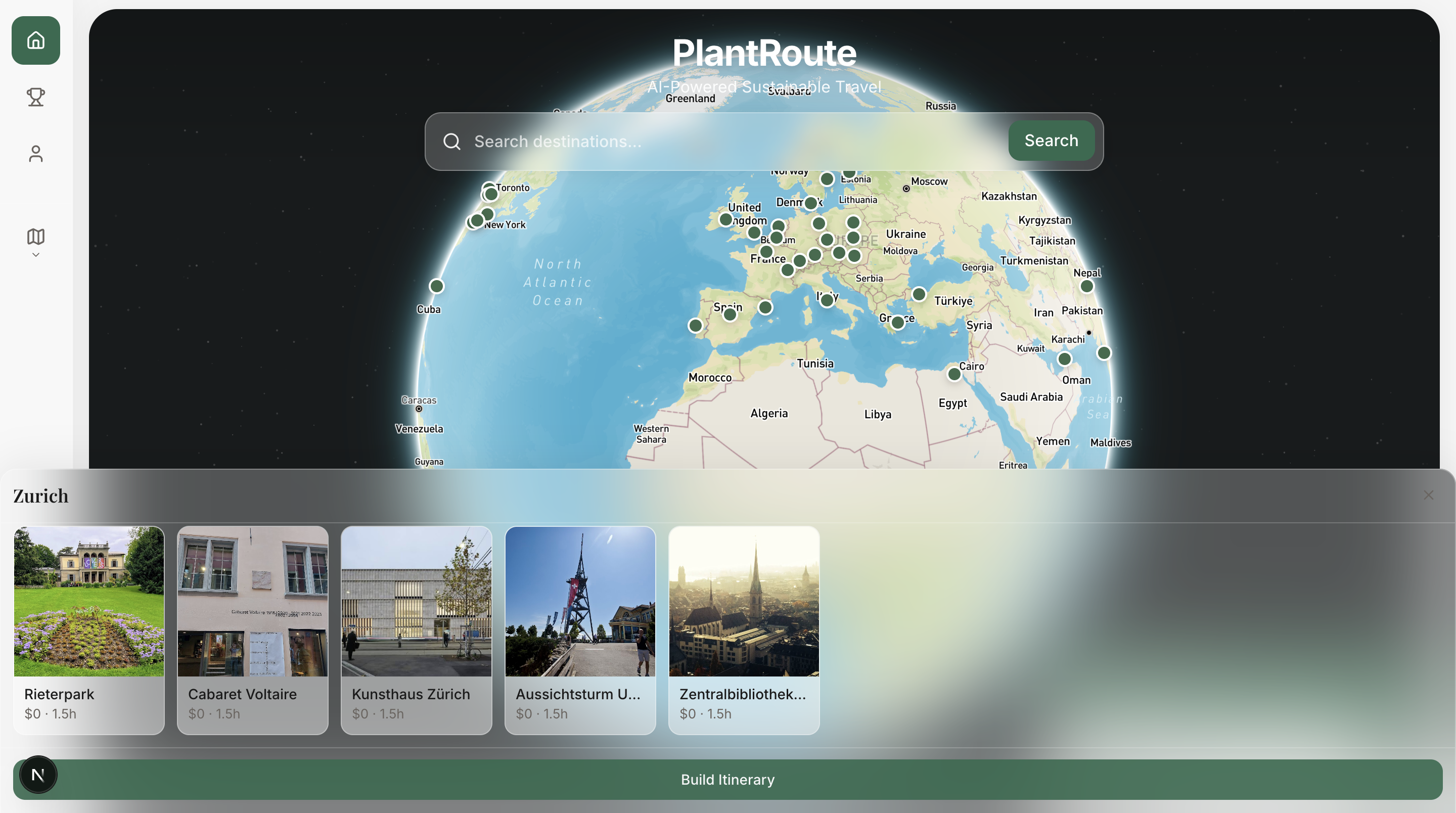This screenshot has height=813, width=1456.
Task: Select the Zentralbibliothek card
Action: (744, 630)
